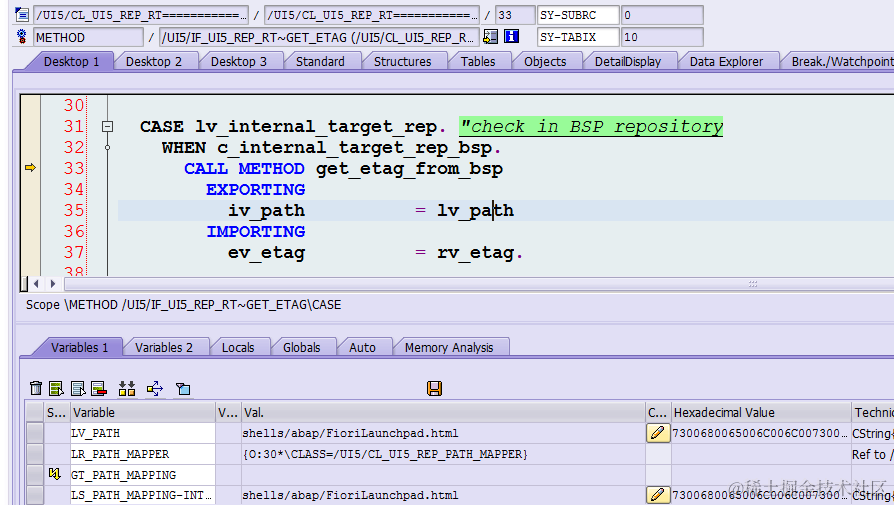Click the S... status column header
Image resolution: width=894 pixels, height=505 pixels.
56,413
